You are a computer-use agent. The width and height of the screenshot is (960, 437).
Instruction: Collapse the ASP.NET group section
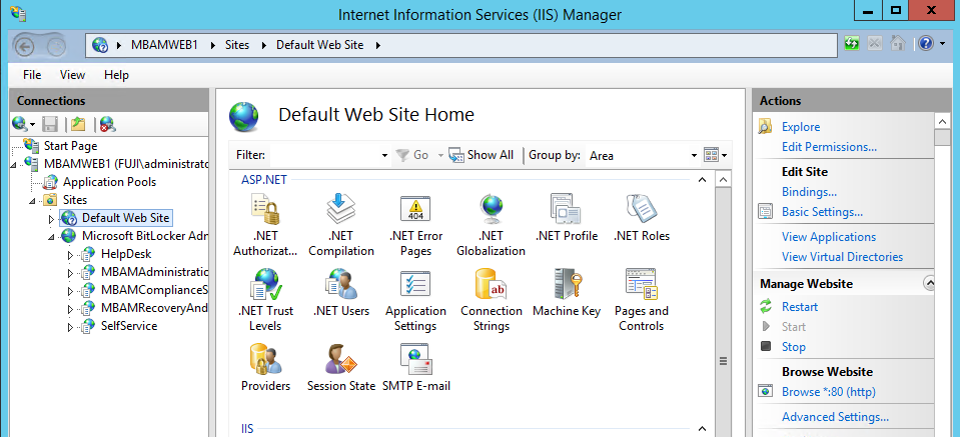[702, 180]
